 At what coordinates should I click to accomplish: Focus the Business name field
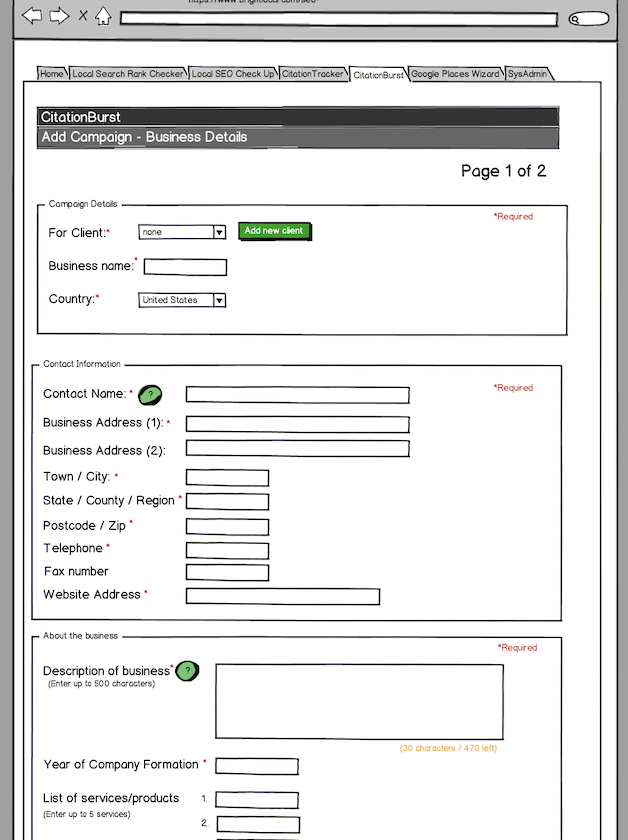pos(185,267)
